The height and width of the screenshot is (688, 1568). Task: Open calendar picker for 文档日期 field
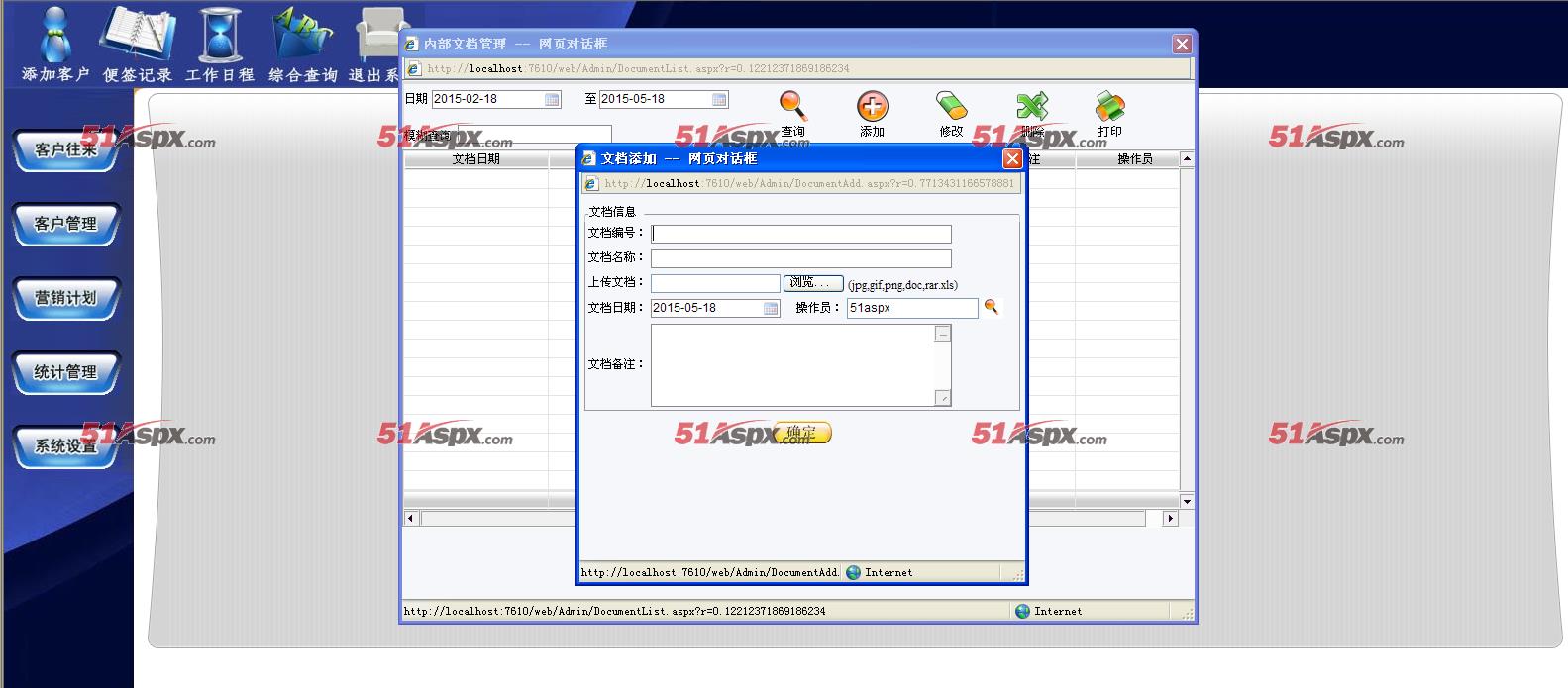pos(771,308)
